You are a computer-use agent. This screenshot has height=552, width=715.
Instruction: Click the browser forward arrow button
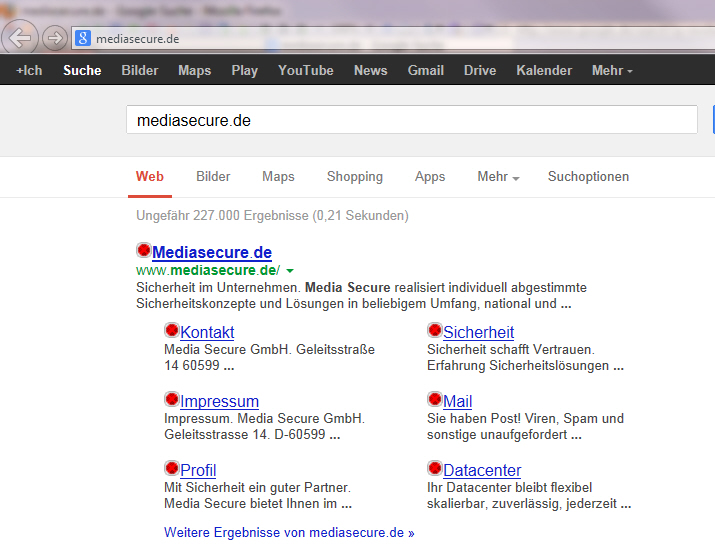[x=55, y=38]
